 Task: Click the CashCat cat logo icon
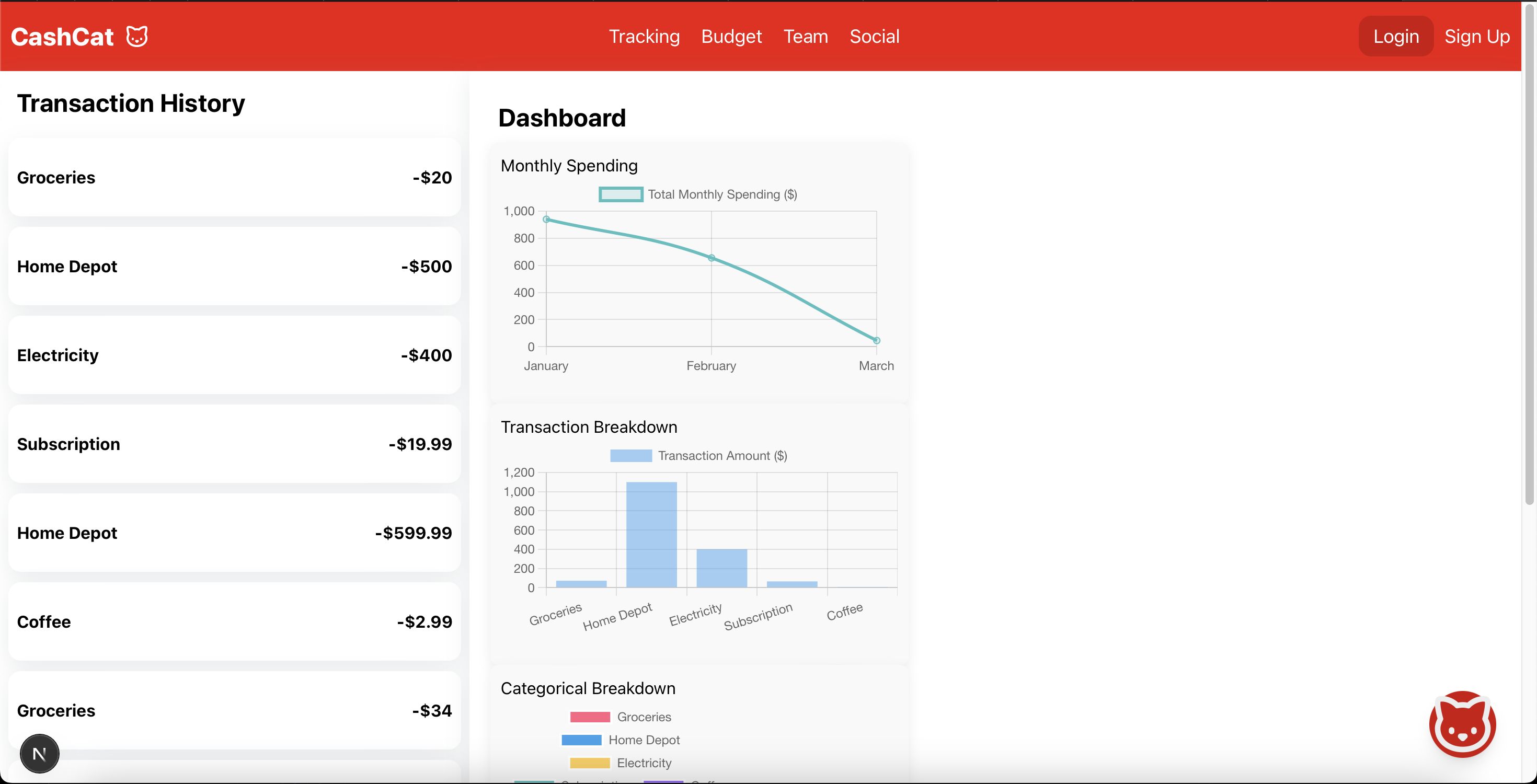[x=136, y=37]
